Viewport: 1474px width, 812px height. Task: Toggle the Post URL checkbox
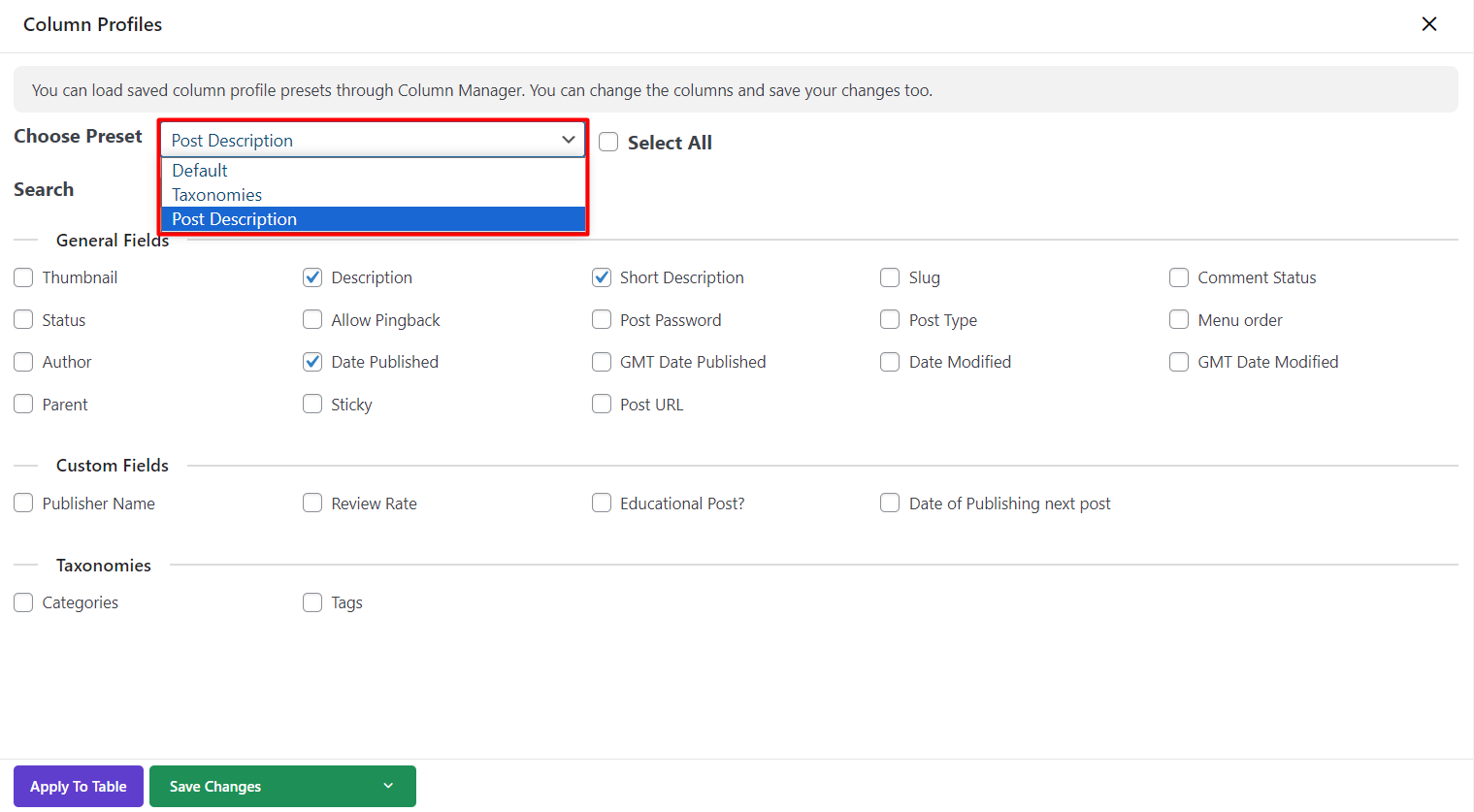(x=602, y=405)
